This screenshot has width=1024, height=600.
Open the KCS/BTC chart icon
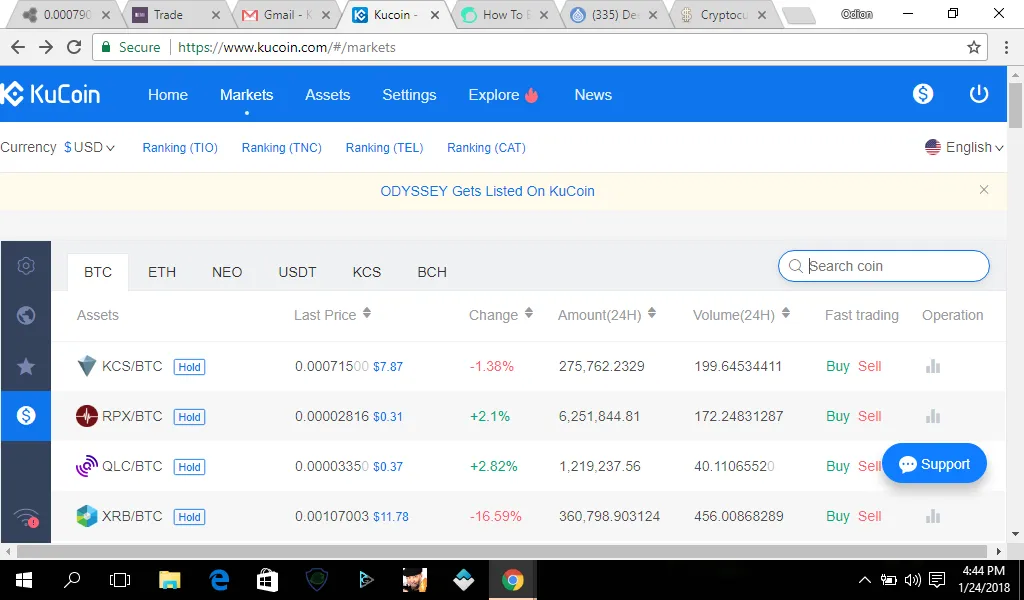point(933,366)
